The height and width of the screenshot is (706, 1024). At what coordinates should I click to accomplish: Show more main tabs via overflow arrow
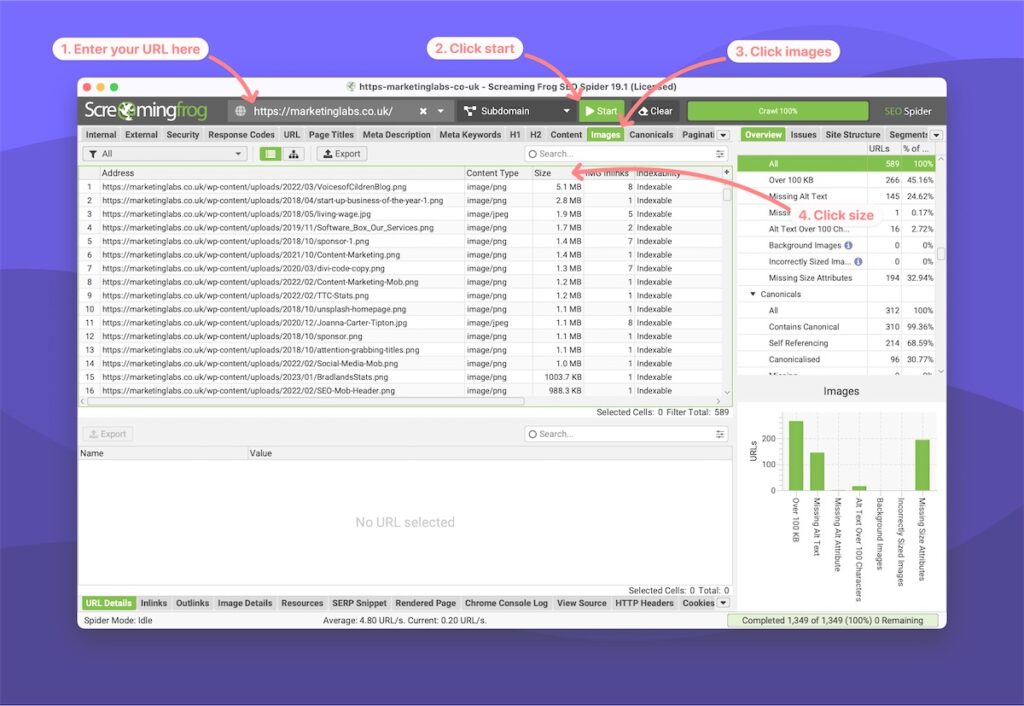[723, 135]
